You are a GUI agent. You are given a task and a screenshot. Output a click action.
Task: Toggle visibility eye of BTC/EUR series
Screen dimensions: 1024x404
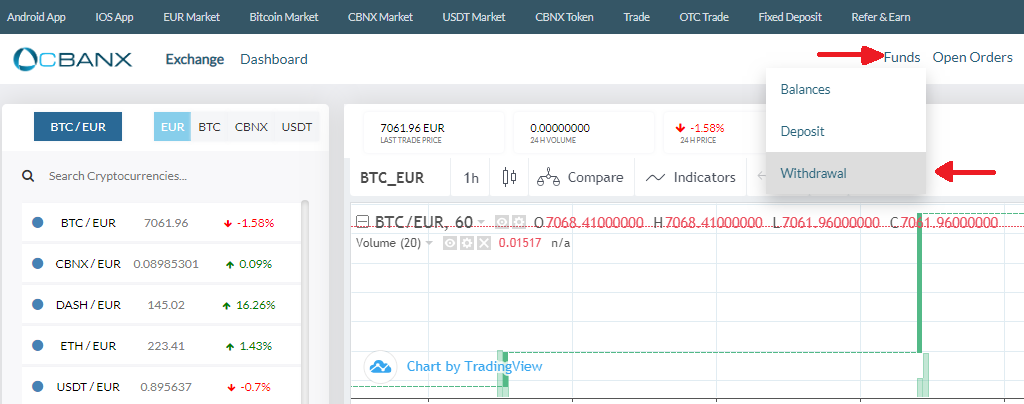(502, 223)
